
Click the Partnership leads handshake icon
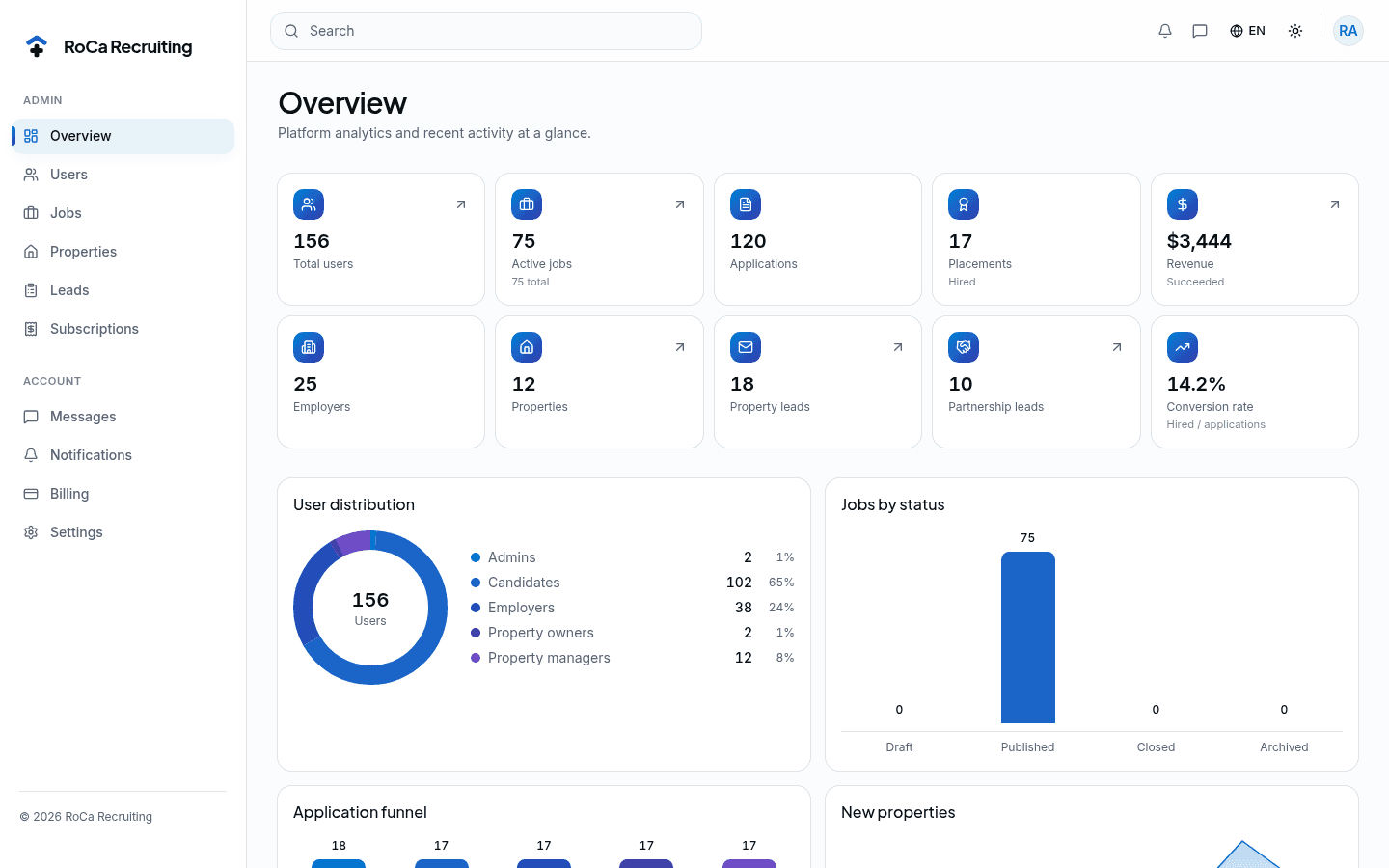click(964, 347)
